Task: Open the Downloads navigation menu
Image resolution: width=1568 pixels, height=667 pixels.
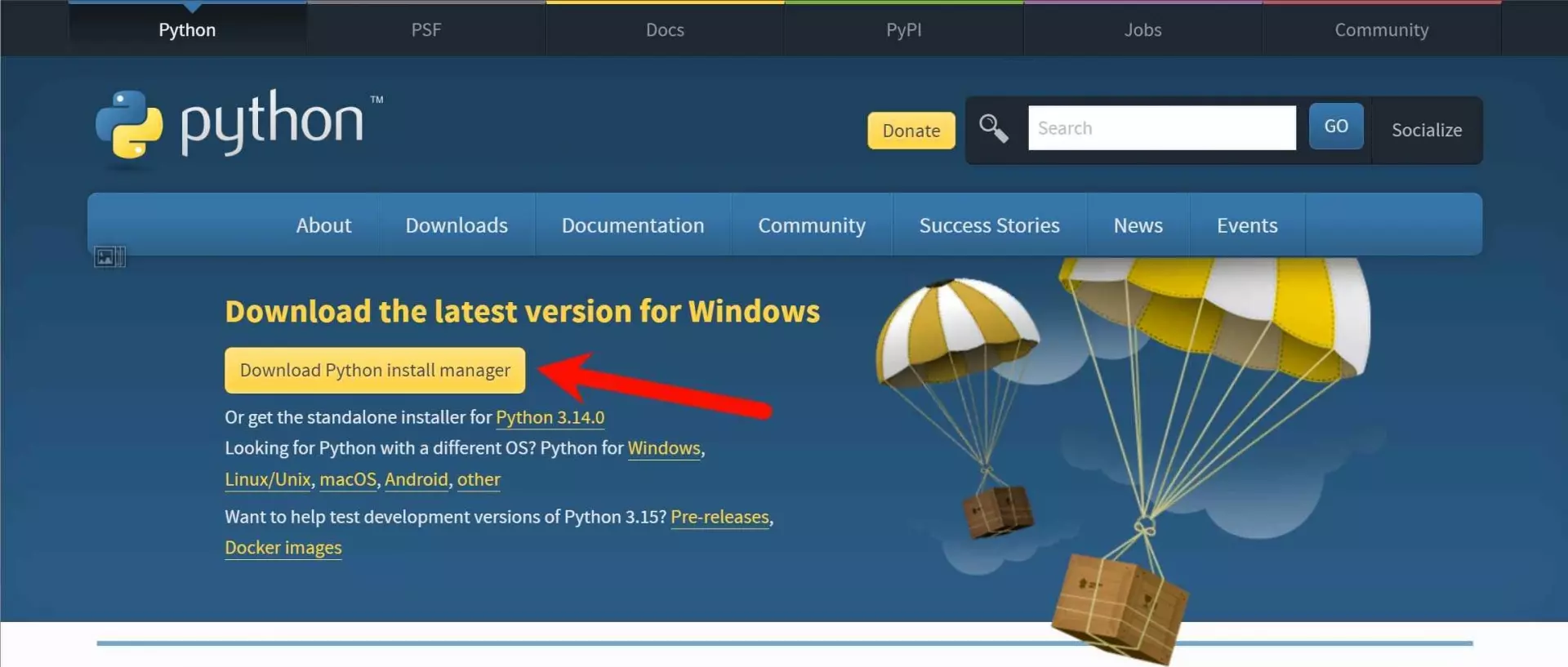Action: tap(457, 225)
